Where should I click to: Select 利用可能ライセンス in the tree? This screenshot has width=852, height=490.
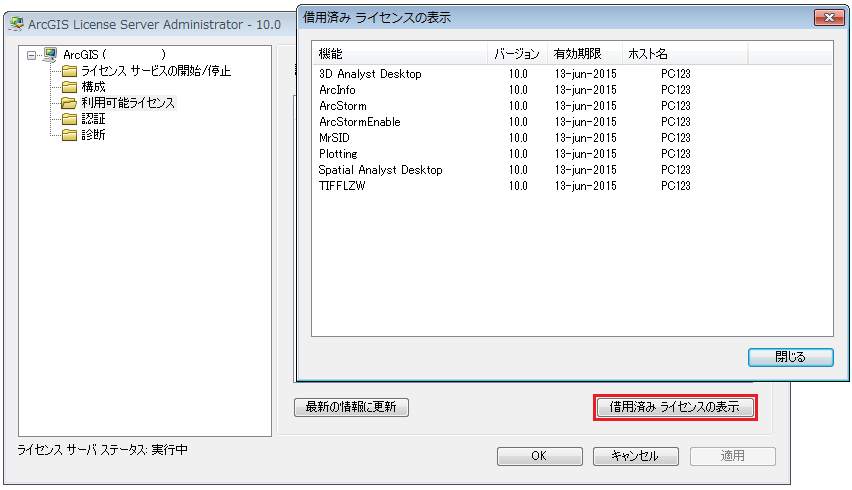coord(128,103)
